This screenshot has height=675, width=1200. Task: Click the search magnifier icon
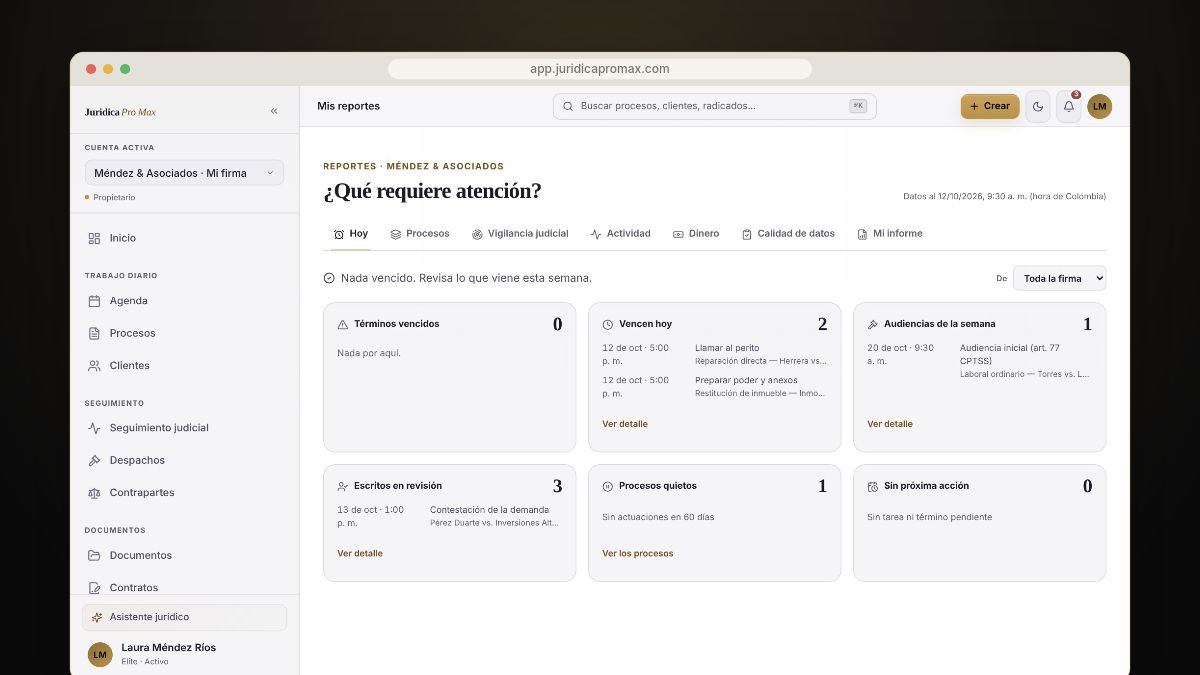click(x=568, y=106)
